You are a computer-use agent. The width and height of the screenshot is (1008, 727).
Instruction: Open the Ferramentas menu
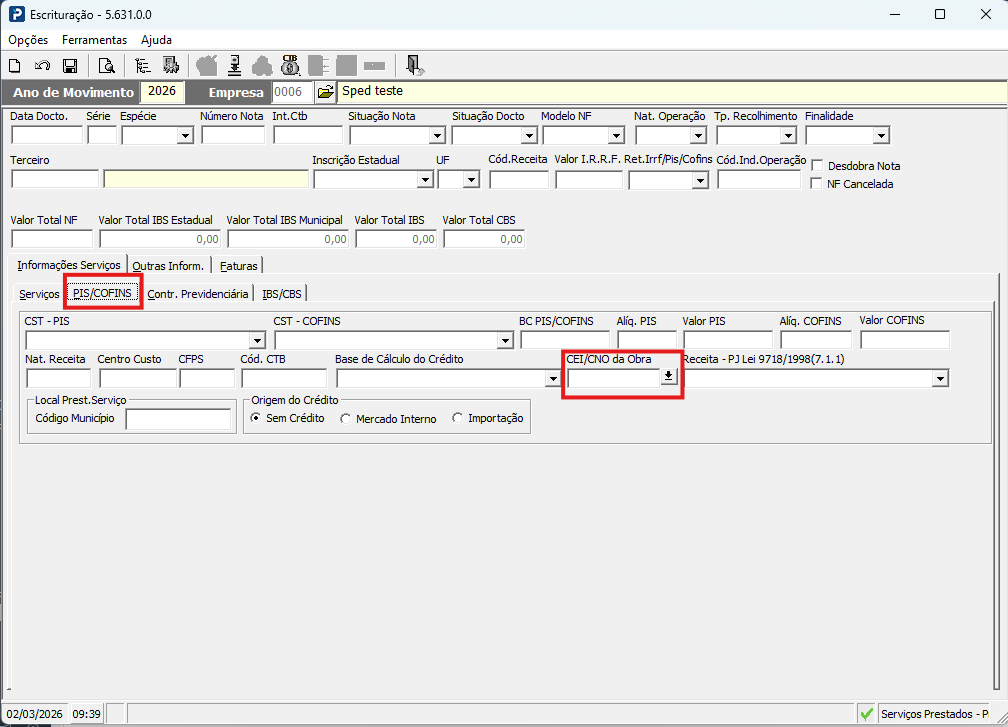tap(94, 40)
